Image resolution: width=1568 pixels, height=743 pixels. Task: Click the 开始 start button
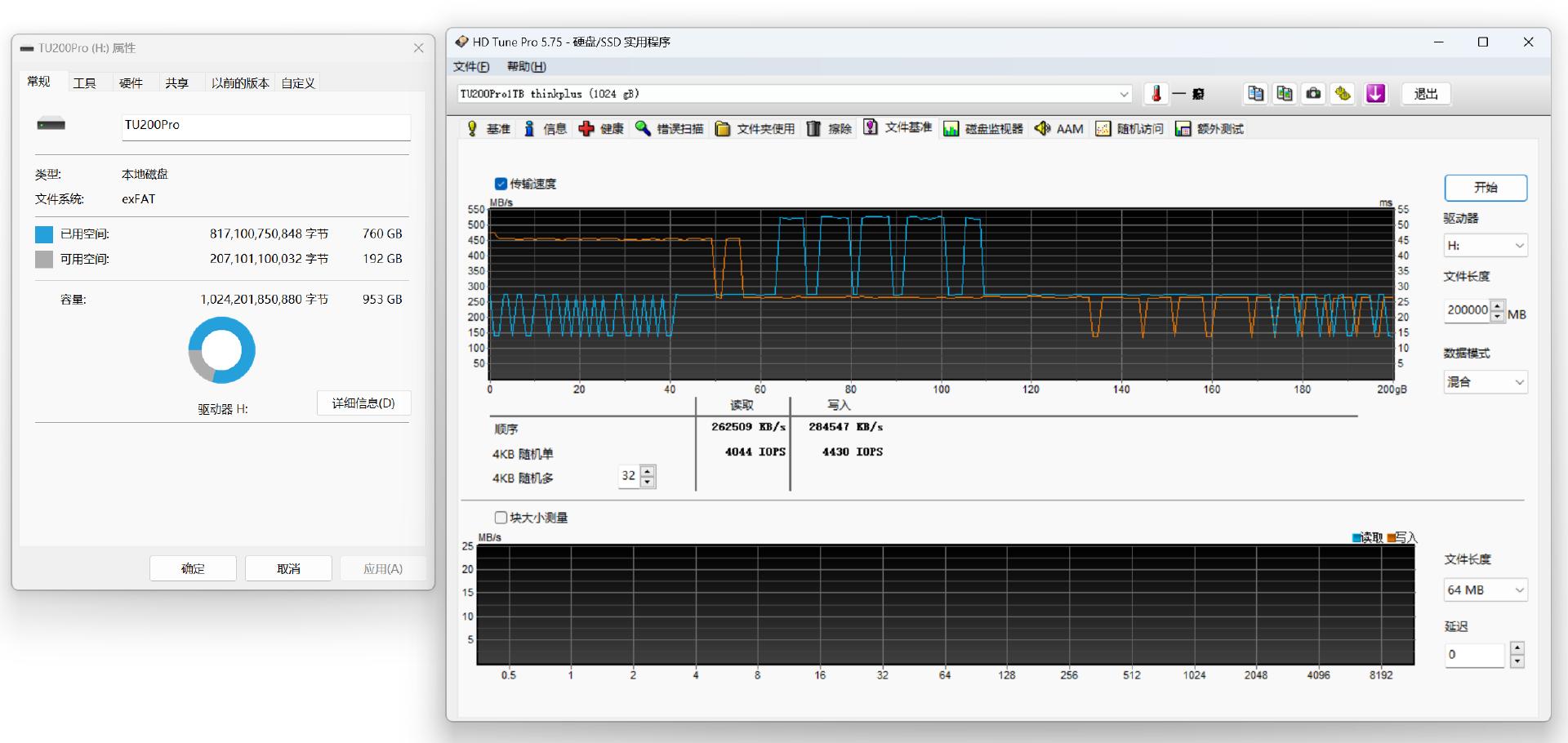coord(1485,188)
